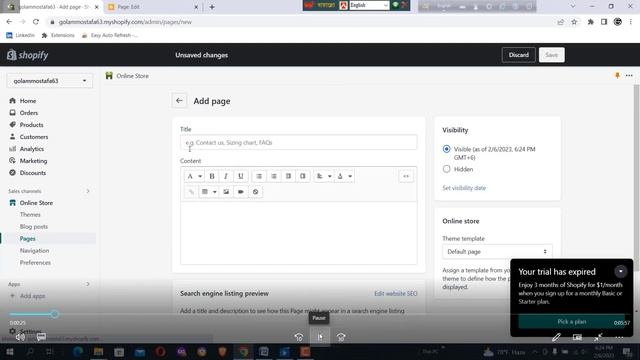Insert a bulleted list in the editor

point(259,176)
